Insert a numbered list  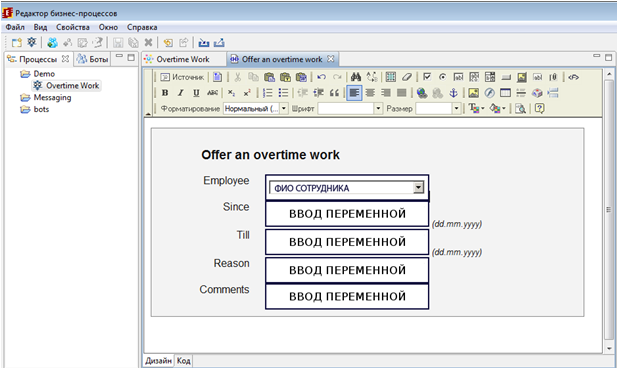coord(267,93)
